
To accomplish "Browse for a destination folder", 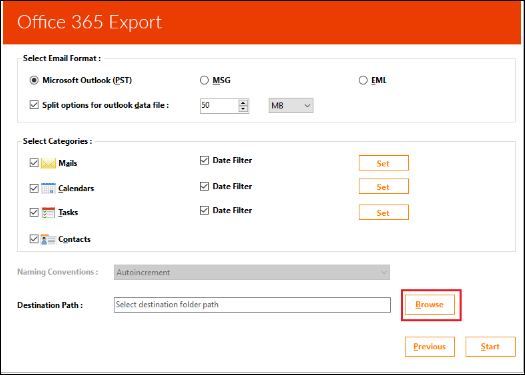I will pos(430,305).
